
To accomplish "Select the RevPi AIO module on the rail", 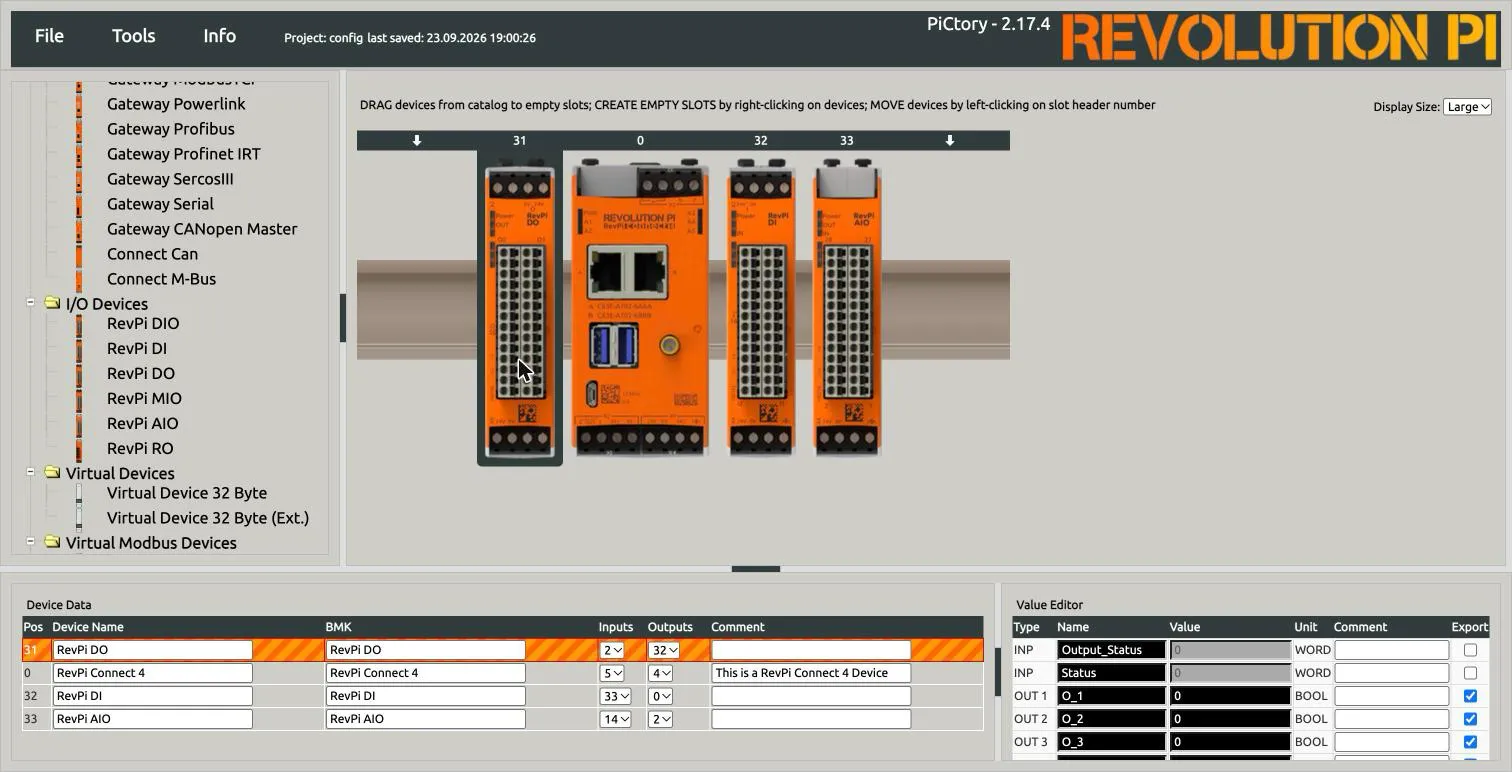I will (x=848, y=307).
